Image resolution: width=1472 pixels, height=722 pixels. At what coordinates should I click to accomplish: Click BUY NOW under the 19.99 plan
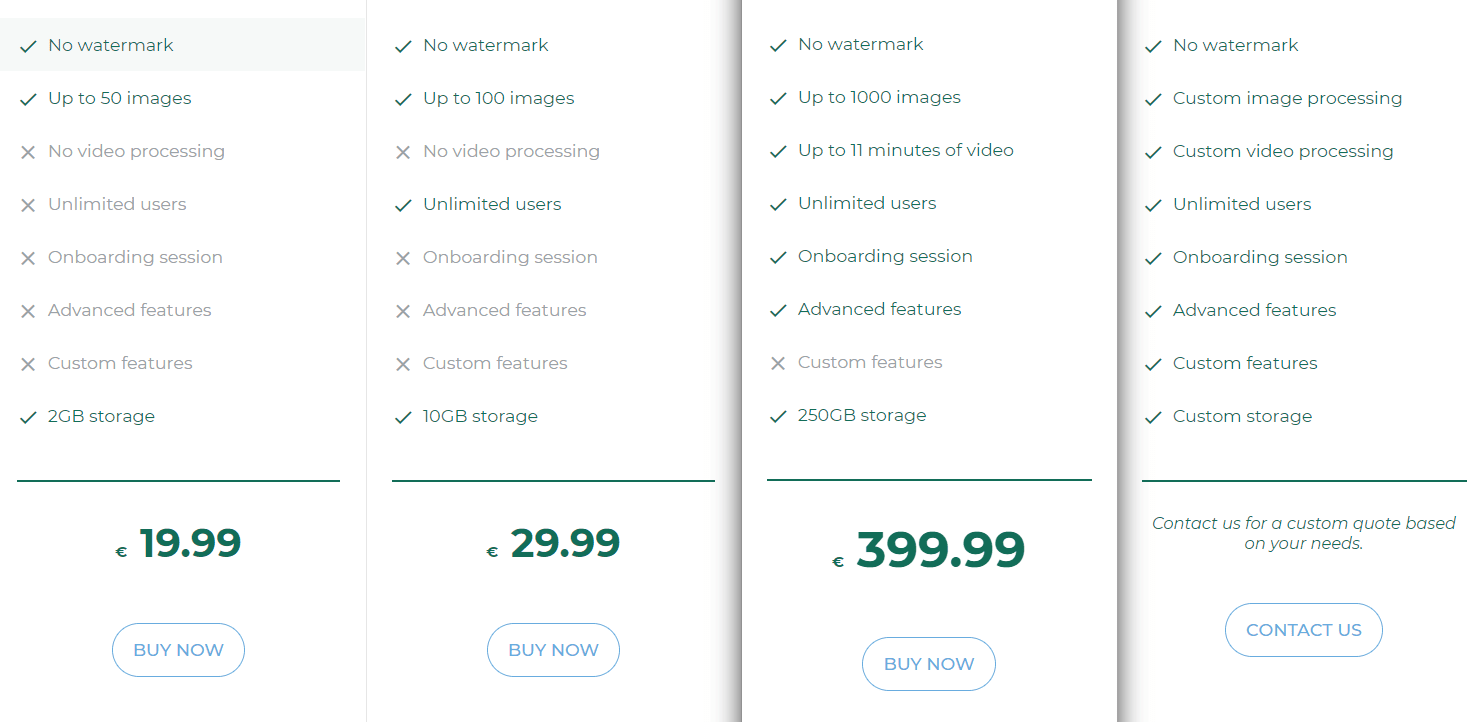(x=178, y=650)
